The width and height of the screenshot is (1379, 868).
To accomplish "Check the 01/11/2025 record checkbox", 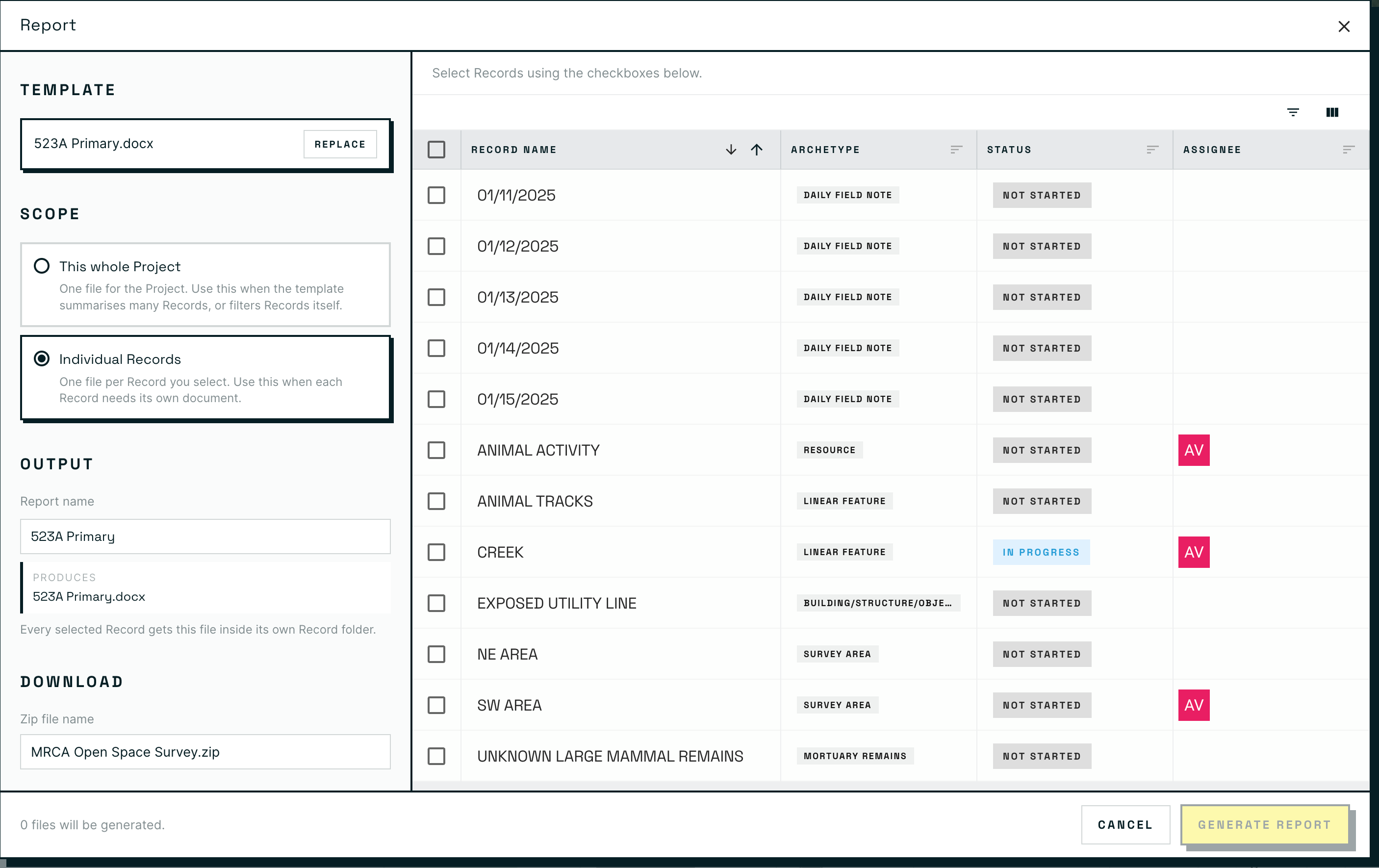I will (436, 195).
